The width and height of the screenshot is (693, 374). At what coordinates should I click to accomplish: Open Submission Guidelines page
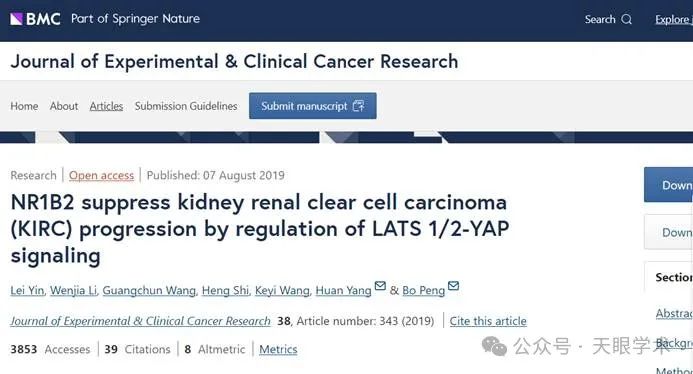point(186,106)
